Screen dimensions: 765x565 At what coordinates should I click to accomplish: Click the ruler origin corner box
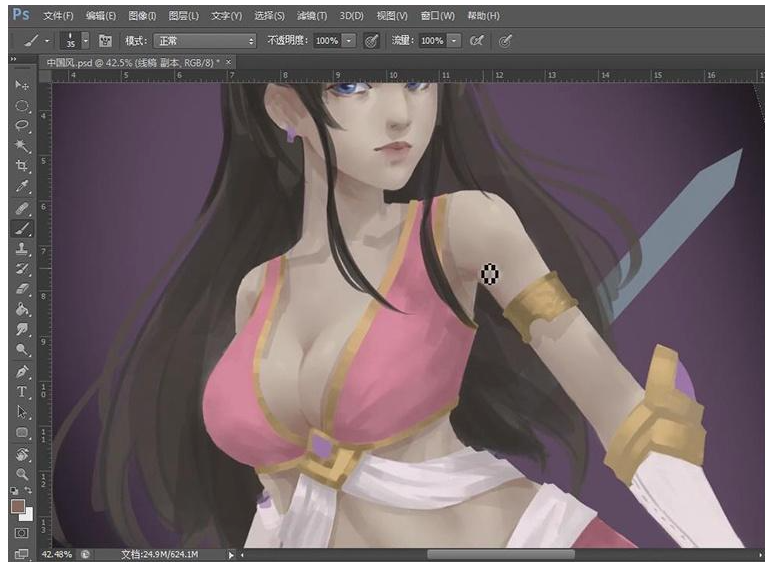45,76
